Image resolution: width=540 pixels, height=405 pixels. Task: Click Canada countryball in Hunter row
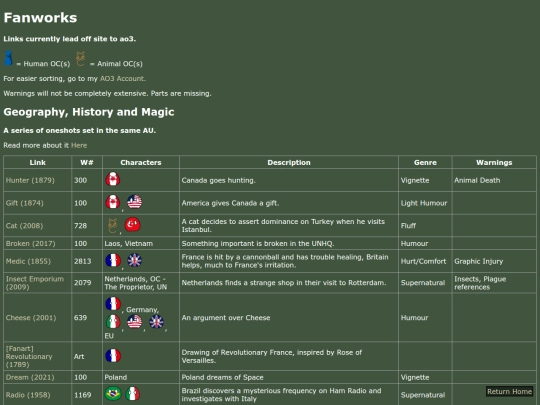point(113,179)
